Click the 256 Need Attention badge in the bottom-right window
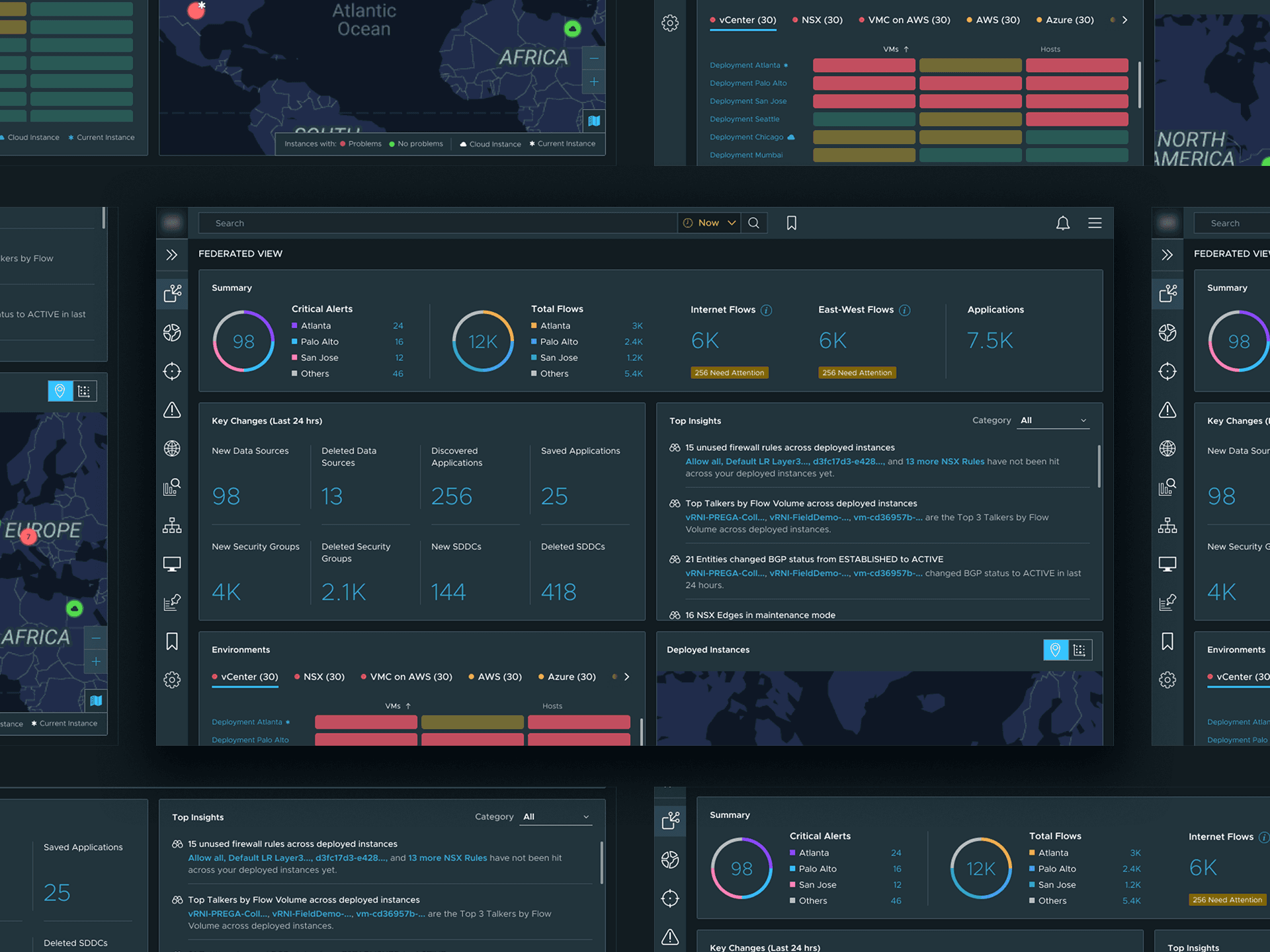Screen dimensions: 1270x952 coord(1228,900)
